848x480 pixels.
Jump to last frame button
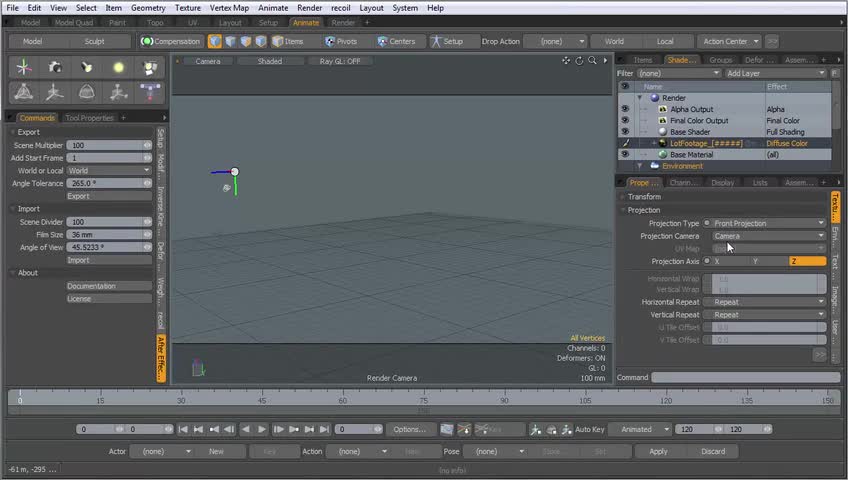tap(324, 429)
